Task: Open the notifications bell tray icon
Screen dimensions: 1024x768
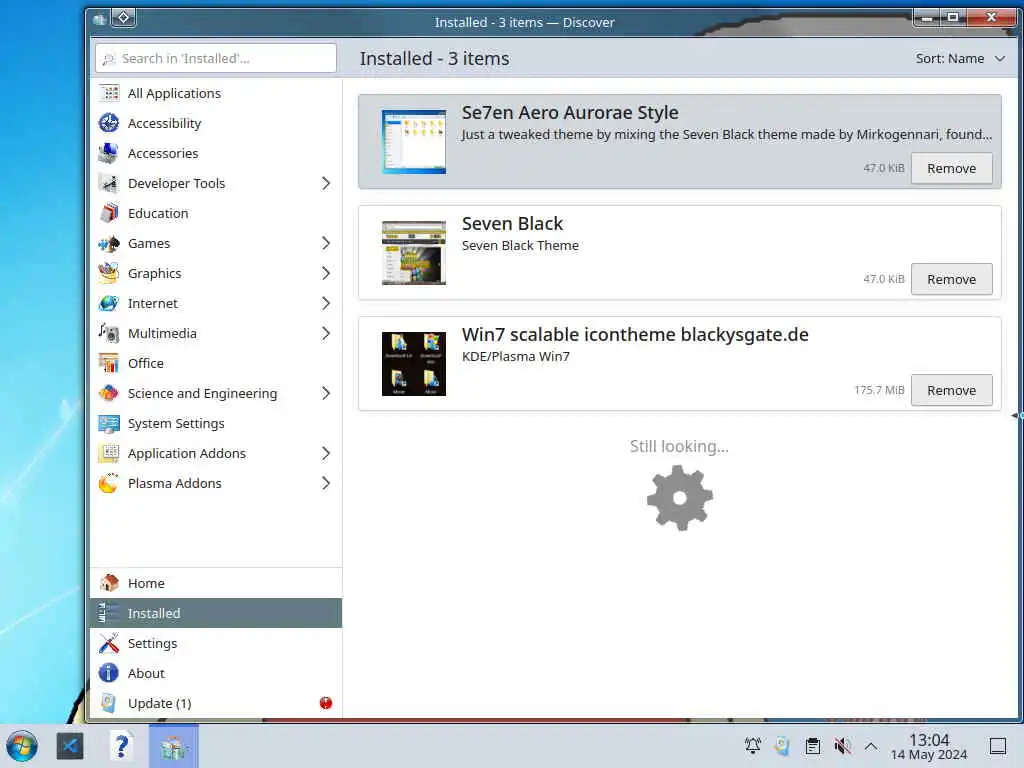Action: click(753, 746)
